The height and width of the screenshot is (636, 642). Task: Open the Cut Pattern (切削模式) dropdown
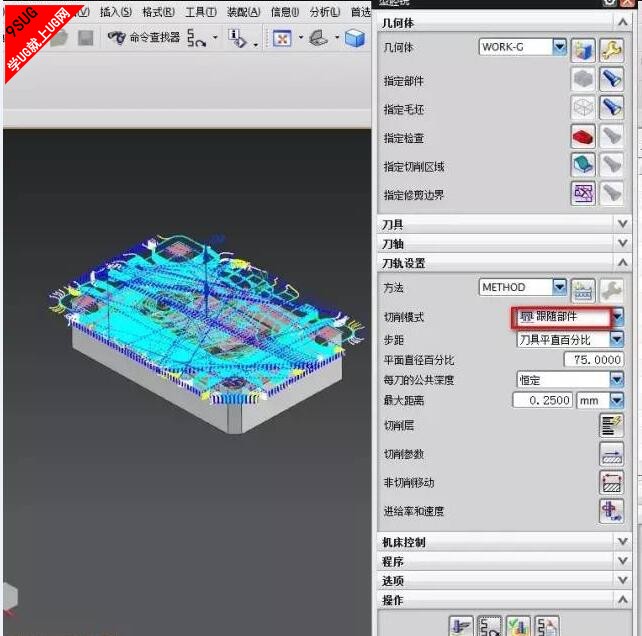pyautogui.click(x=617, y=317)
